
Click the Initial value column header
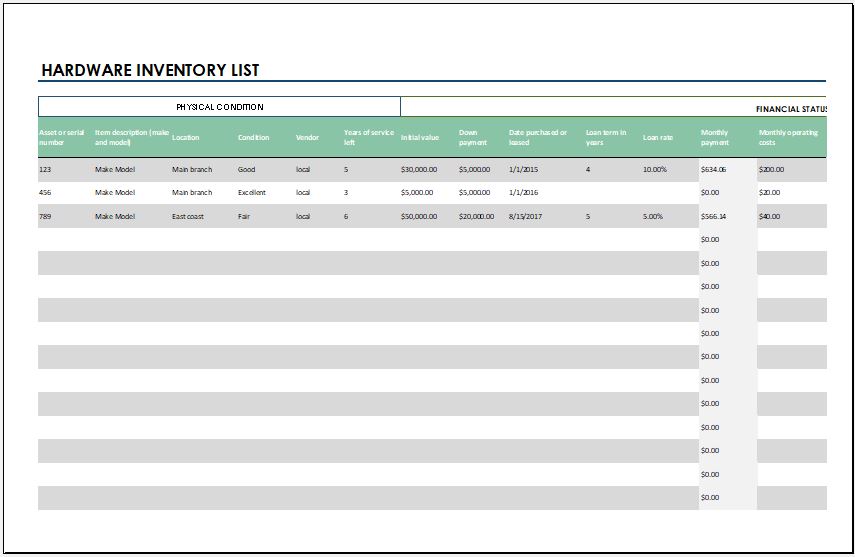[x=420, y=137]
